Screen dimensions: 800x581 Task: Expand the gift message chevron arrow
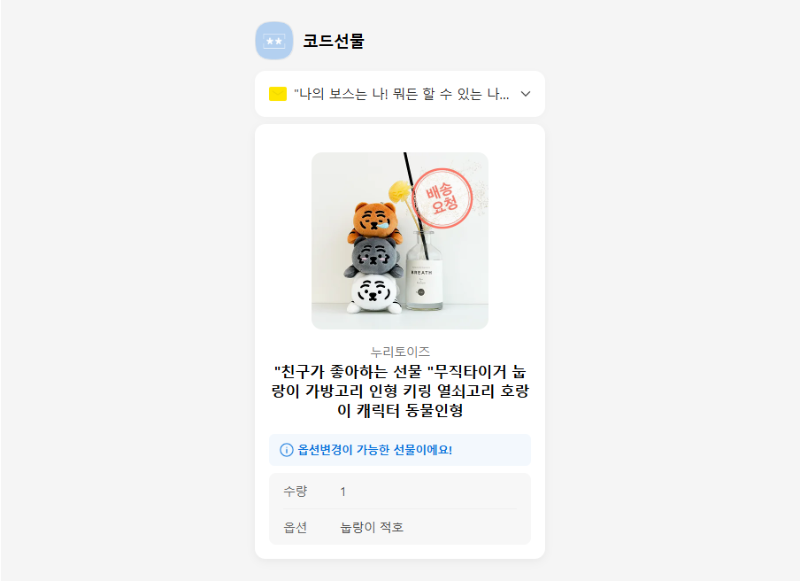coord(526,94)
